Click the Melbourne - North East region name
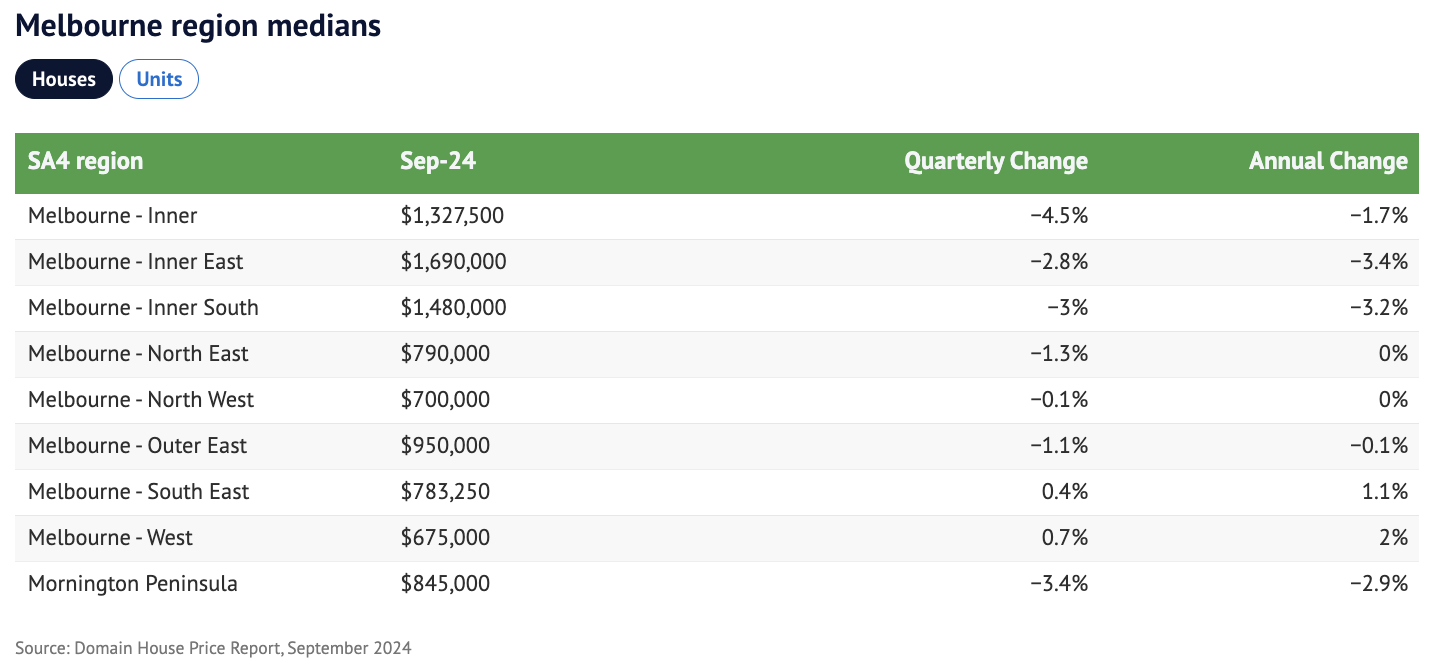 tap(138, 354)
